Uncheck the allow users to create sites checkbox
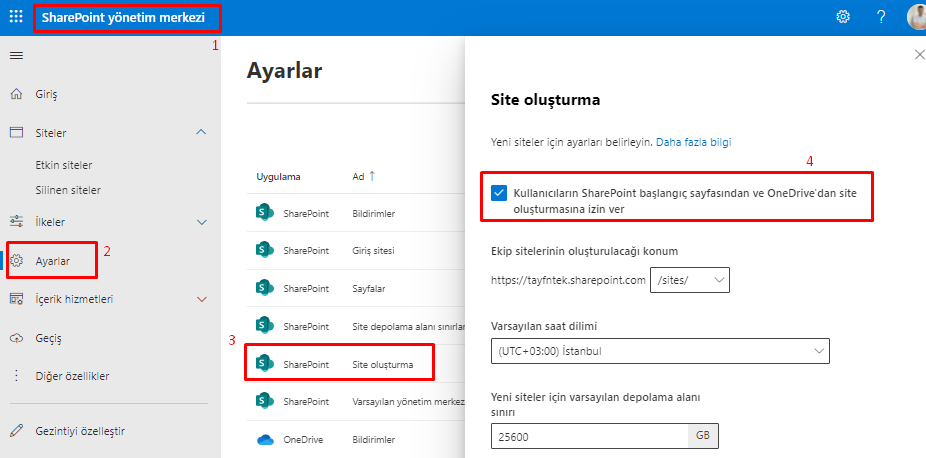 pyautogui.click(x=500, y=193)
